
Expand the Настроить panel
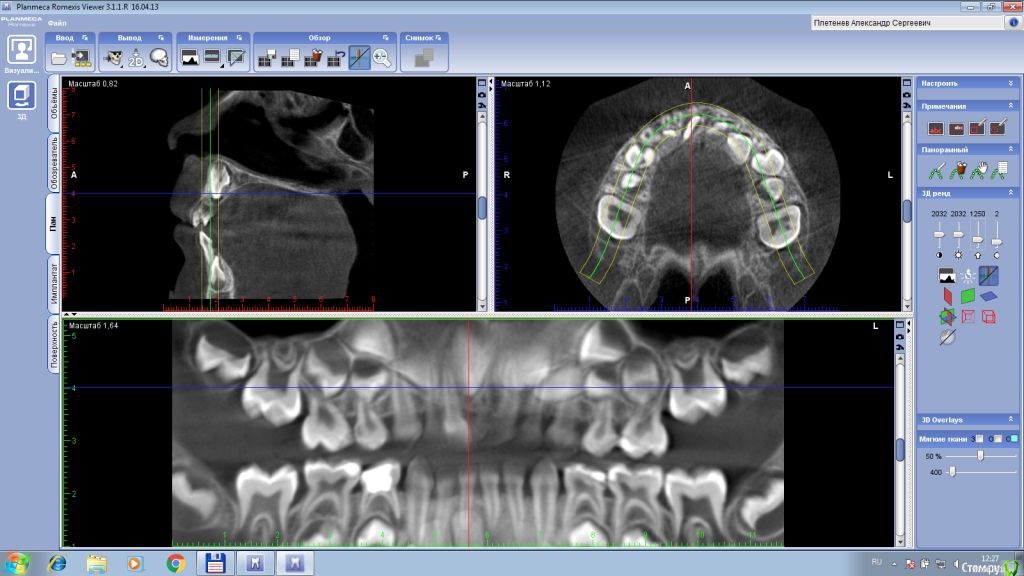[x=1013, y=83]
